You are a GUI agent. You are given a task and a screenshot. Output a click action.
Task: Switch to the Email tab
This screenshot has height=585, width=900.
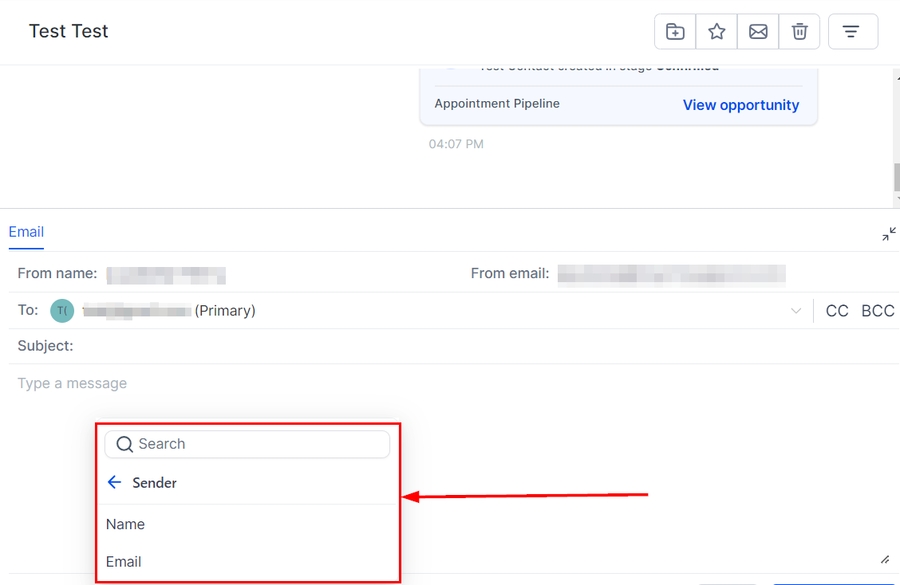[26, 232]
